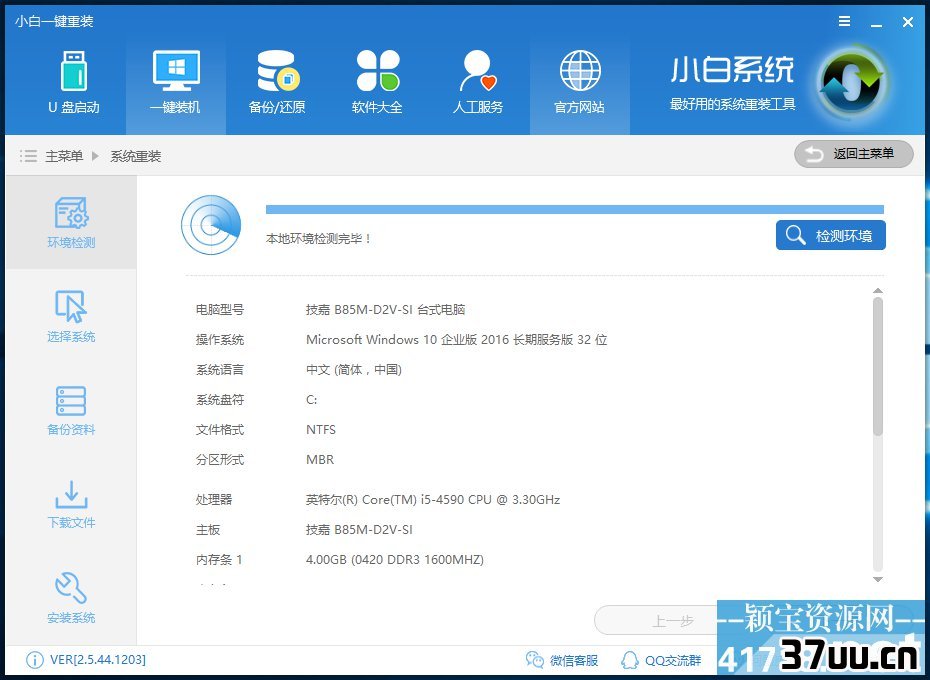Select 安装系统 step in sidebar
This screenshot has height=680, width=930.
[x=71, y=598]
